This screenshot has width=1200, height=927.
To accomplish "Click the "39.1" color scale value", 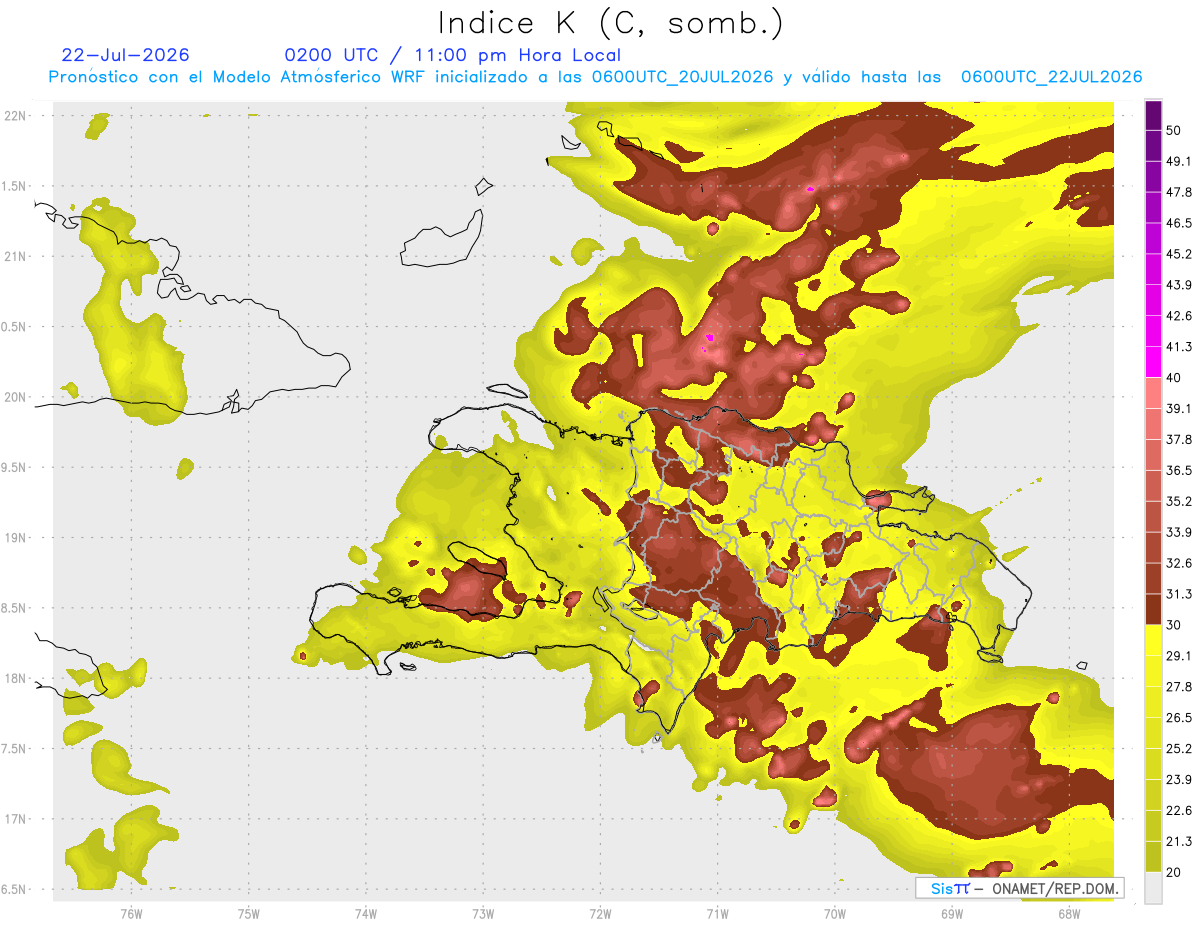I will [x=1179, y=408].
